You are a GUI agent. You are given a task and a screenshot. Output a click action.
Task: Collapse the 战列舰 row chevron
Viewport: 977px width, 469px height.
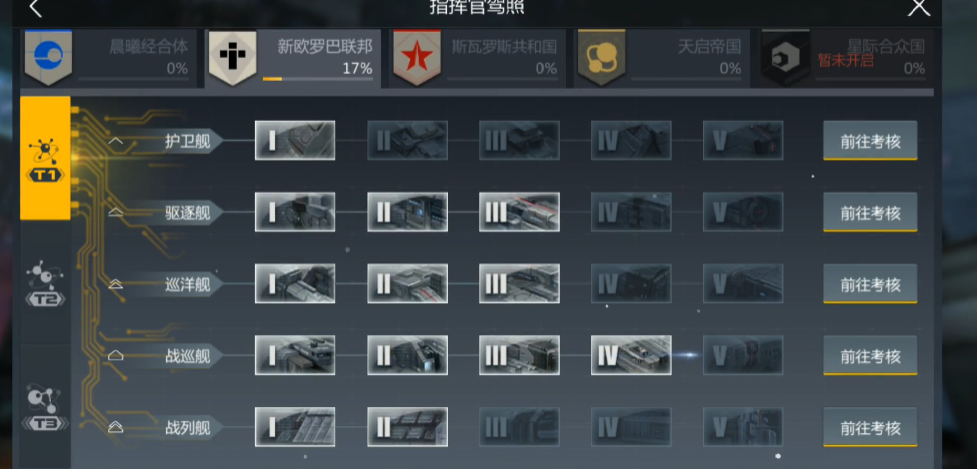pyautogui.click(x=116, y=428)
